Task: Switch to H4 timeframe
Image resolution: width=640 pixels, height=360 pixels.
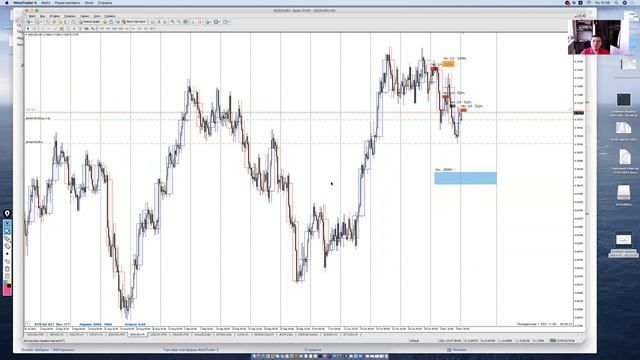Action: click(133, 29)
